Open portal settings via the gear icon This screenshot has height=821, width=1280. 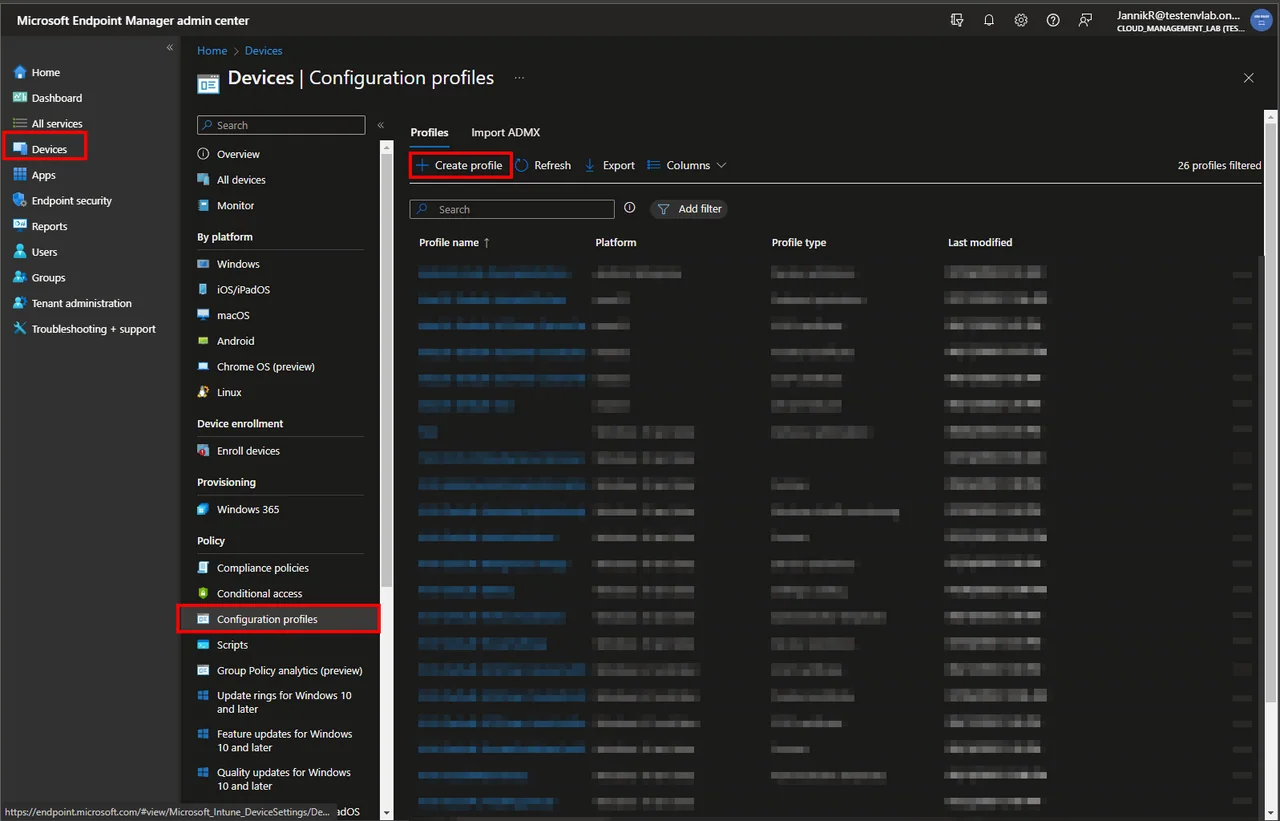pyautogui.click(x=1021, y=20)
